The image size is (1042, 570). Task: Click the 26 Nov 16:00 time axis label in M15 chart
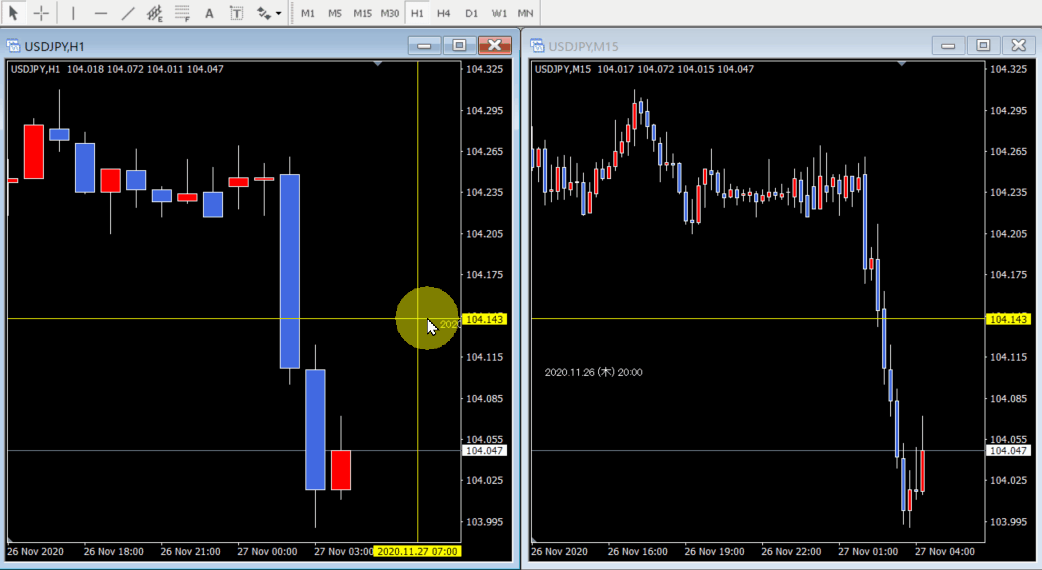click(637, 551)
